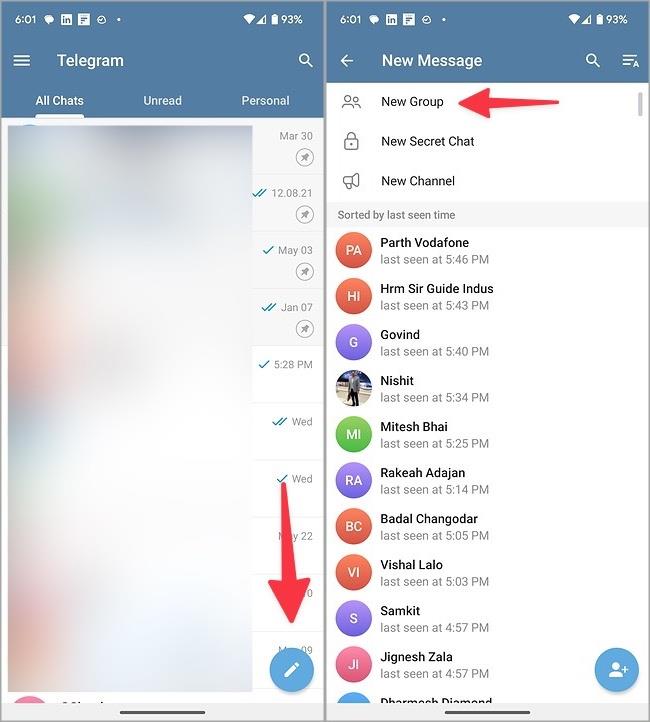Switch to the All Chats tab
This screenshot has width=650, height=722.
(60, 100)
